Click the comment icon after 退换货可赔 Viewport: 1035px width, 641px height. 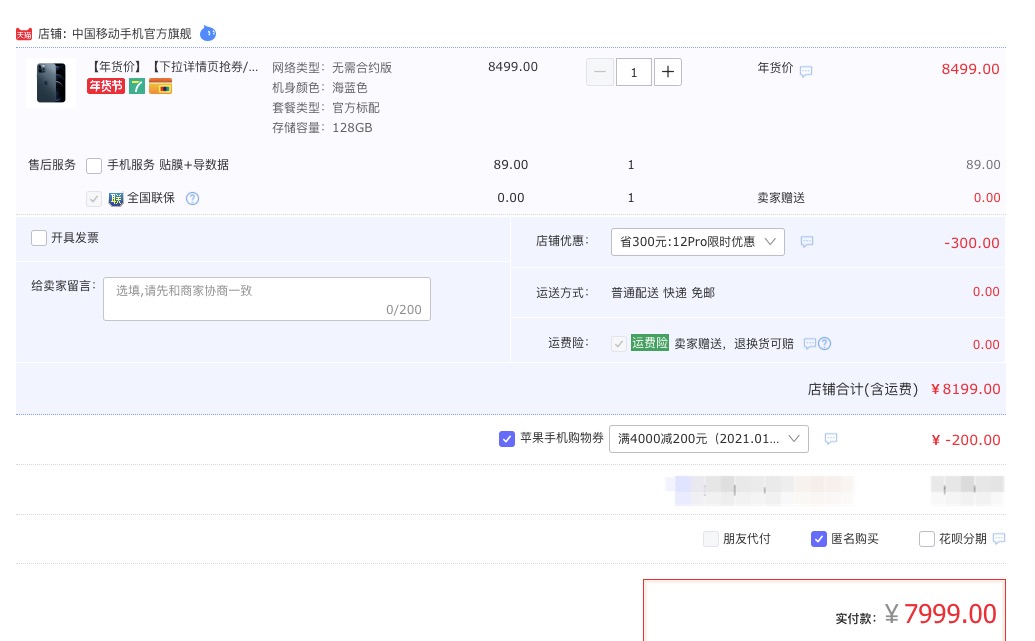coord(809,343)
